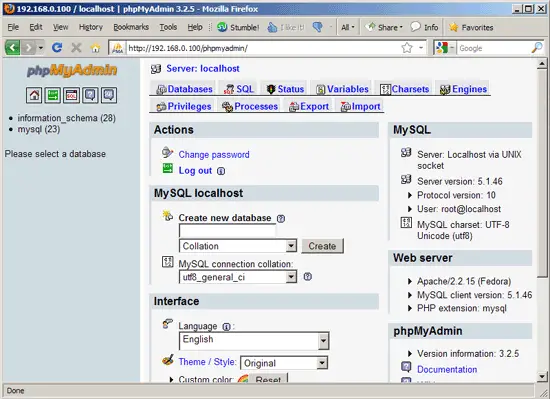Open the Firefox File menu
The width and height of the screenshot is (550, 399).
[x=13, y=27]
